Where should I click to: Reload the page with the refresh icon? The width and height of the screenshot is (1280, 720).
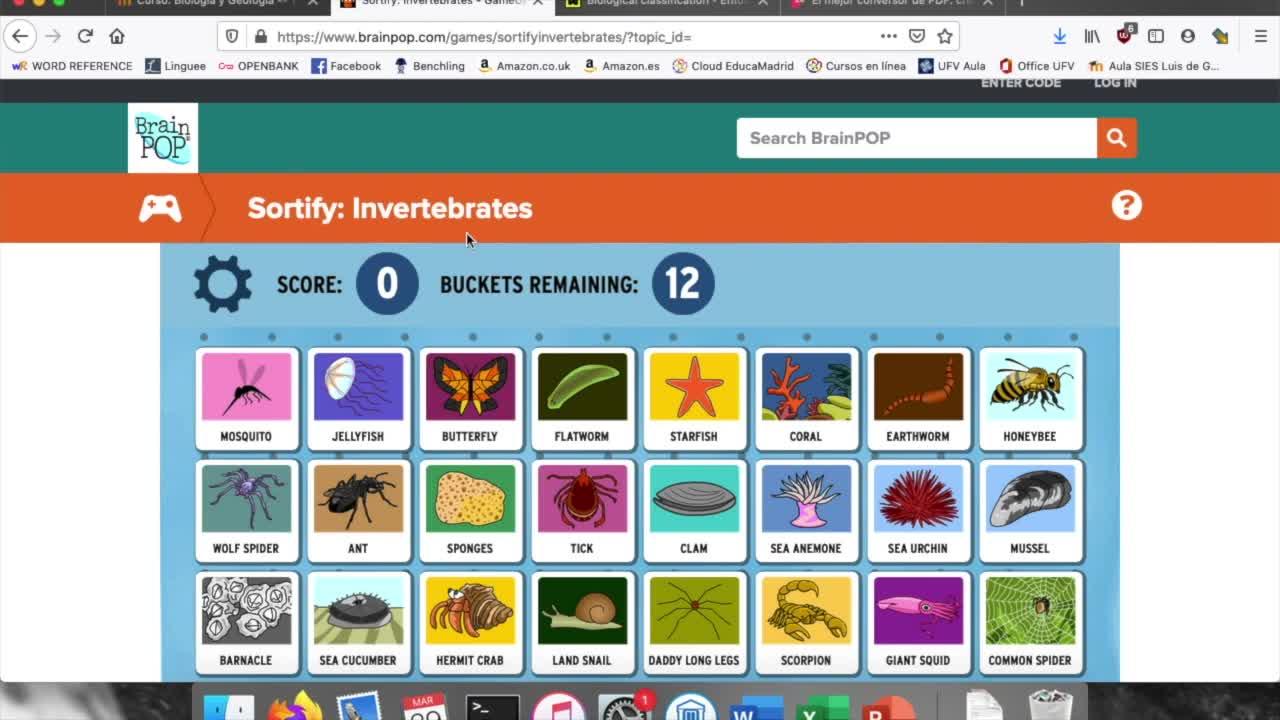[85, 36]
